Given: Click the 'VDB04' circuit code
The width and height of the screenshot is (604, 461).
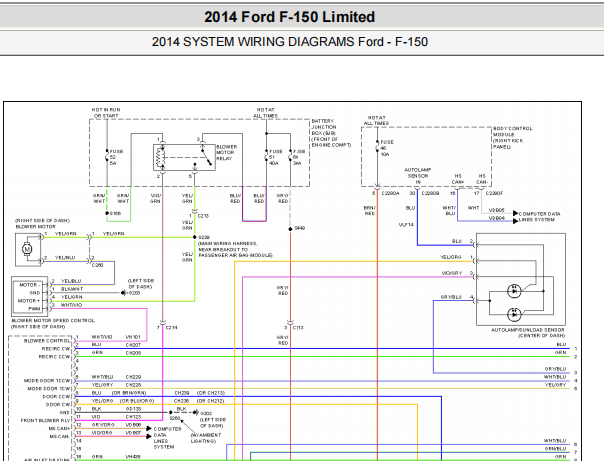Looking at the screenshot, I should [x=497, y=218].
